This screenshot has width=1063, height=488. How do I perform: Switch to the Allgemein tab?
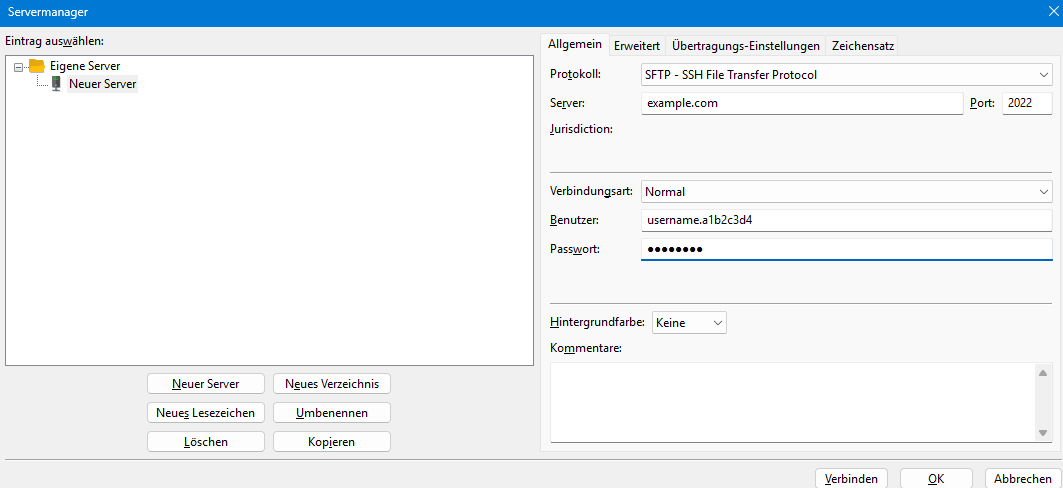[x=575, y=45]
